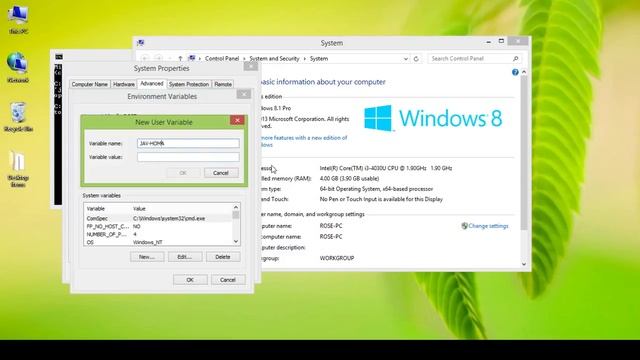Select the OS variable row
The width and height of the screenshot is (640, 360).
pyautogui.click(x=158, y=242)
